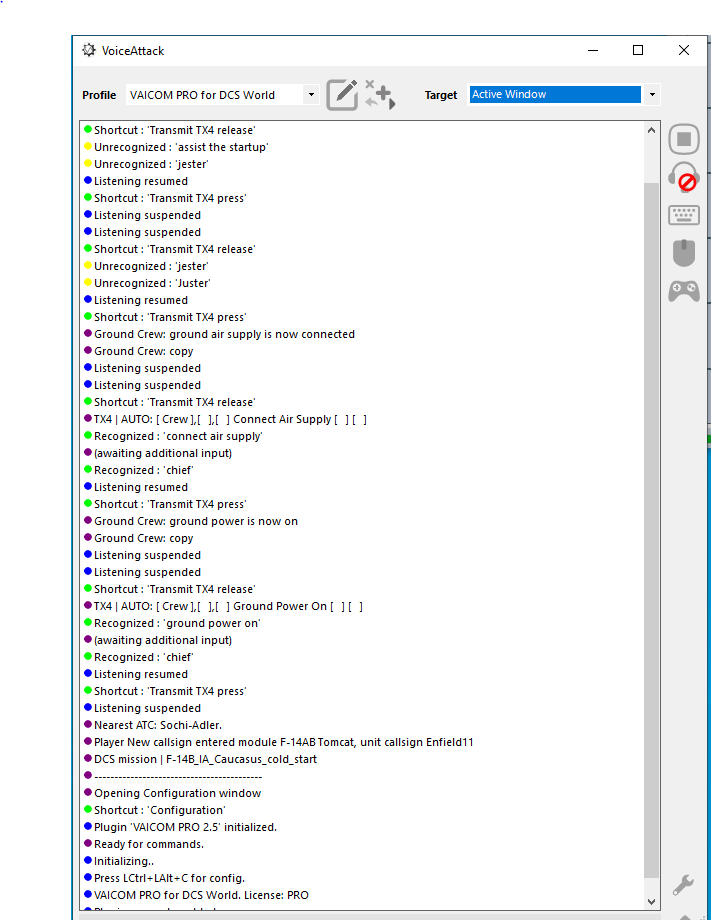Click the log scrollbar down arrow
The height and width of the screenshot is (920, 711).
click(x=651, y=901)
